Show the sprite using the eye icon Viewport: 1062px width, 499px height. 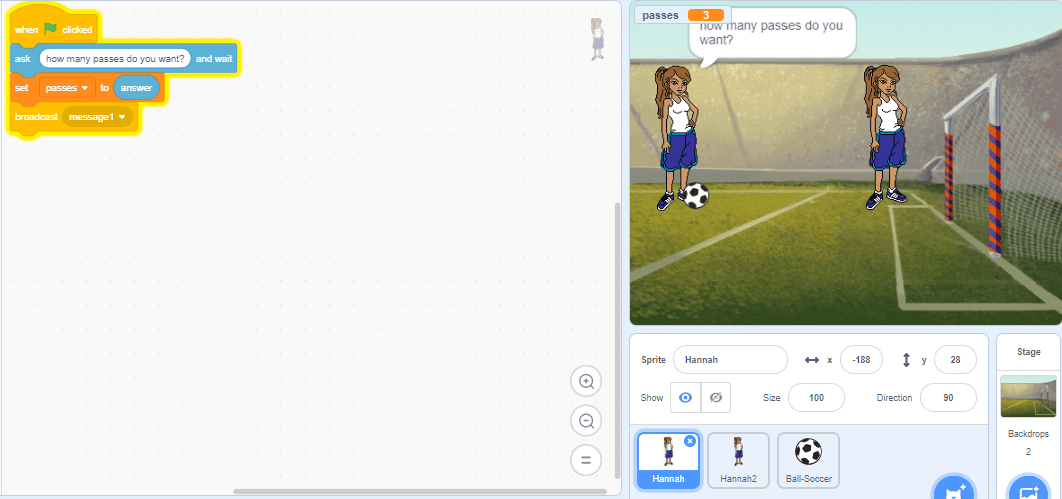click(685, 397)
